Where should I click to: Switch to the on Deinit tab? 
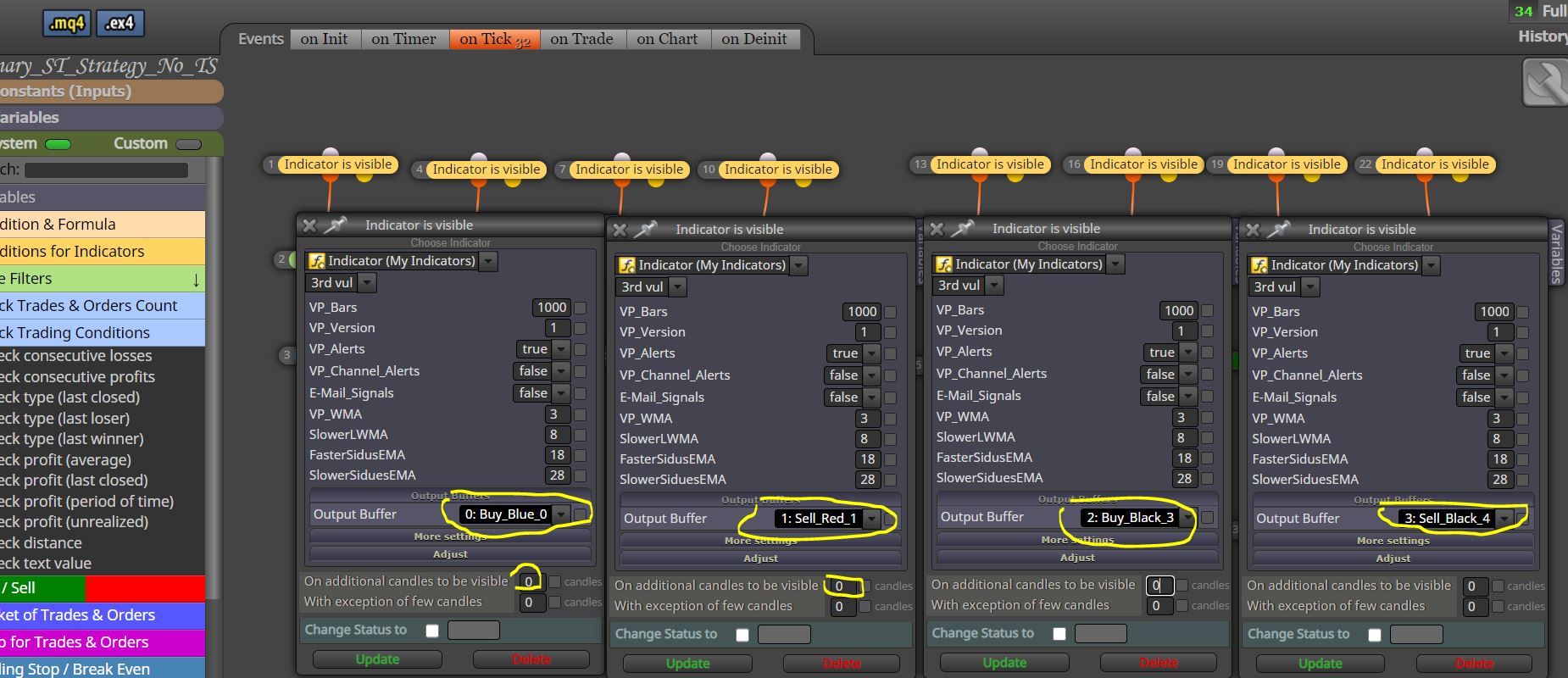tap(754, 39)
